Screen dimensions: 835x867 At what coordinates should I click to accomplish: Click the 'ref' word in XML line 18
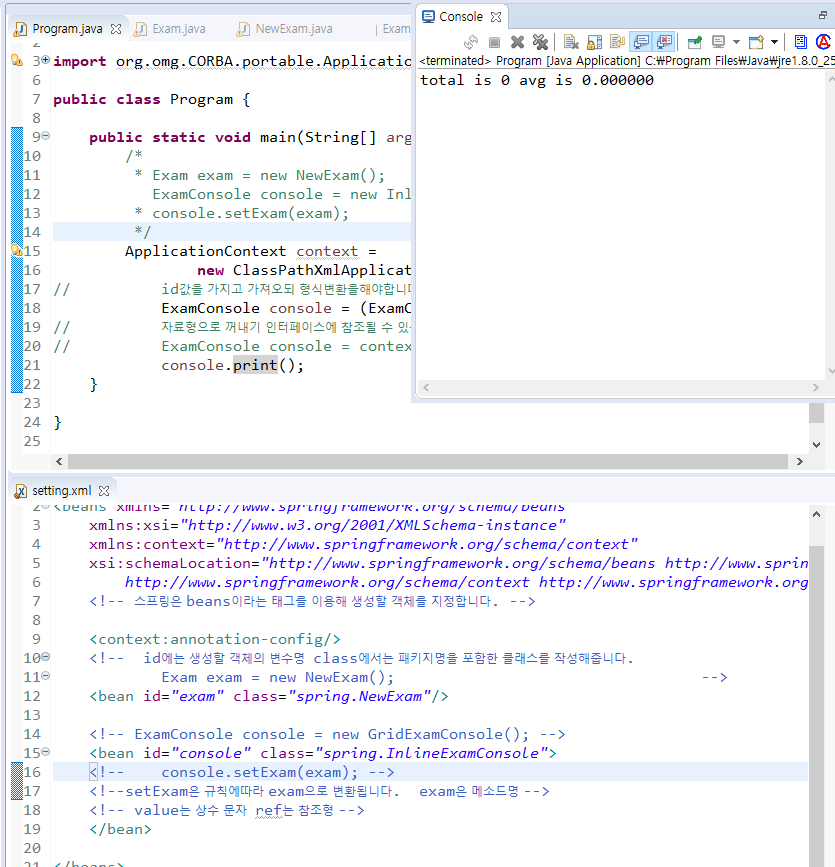pyautogui.click(x=269, y=810)
